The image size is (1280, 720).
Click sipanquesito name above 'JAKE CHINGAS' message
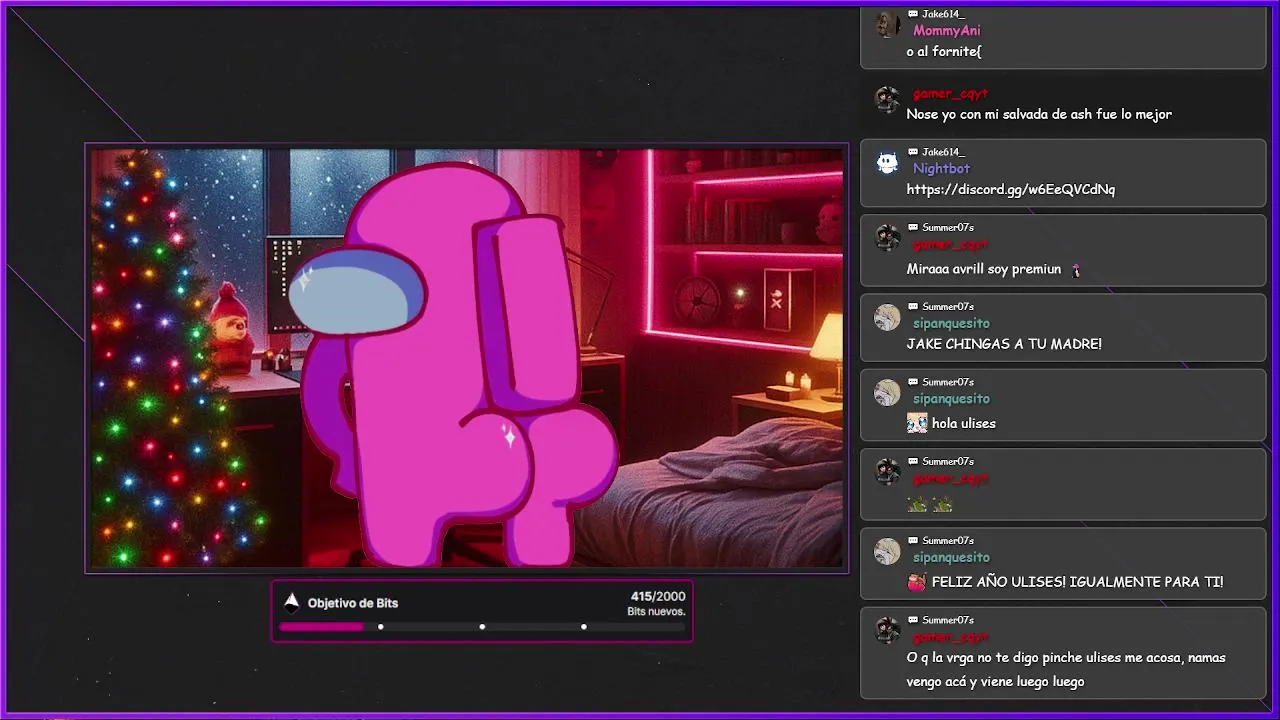tap(951, 323)
